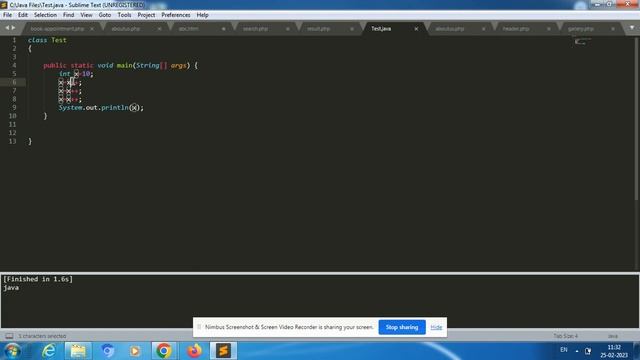640x360 pixels.
Task: Close the result.php tab
Action: point(352,29)
